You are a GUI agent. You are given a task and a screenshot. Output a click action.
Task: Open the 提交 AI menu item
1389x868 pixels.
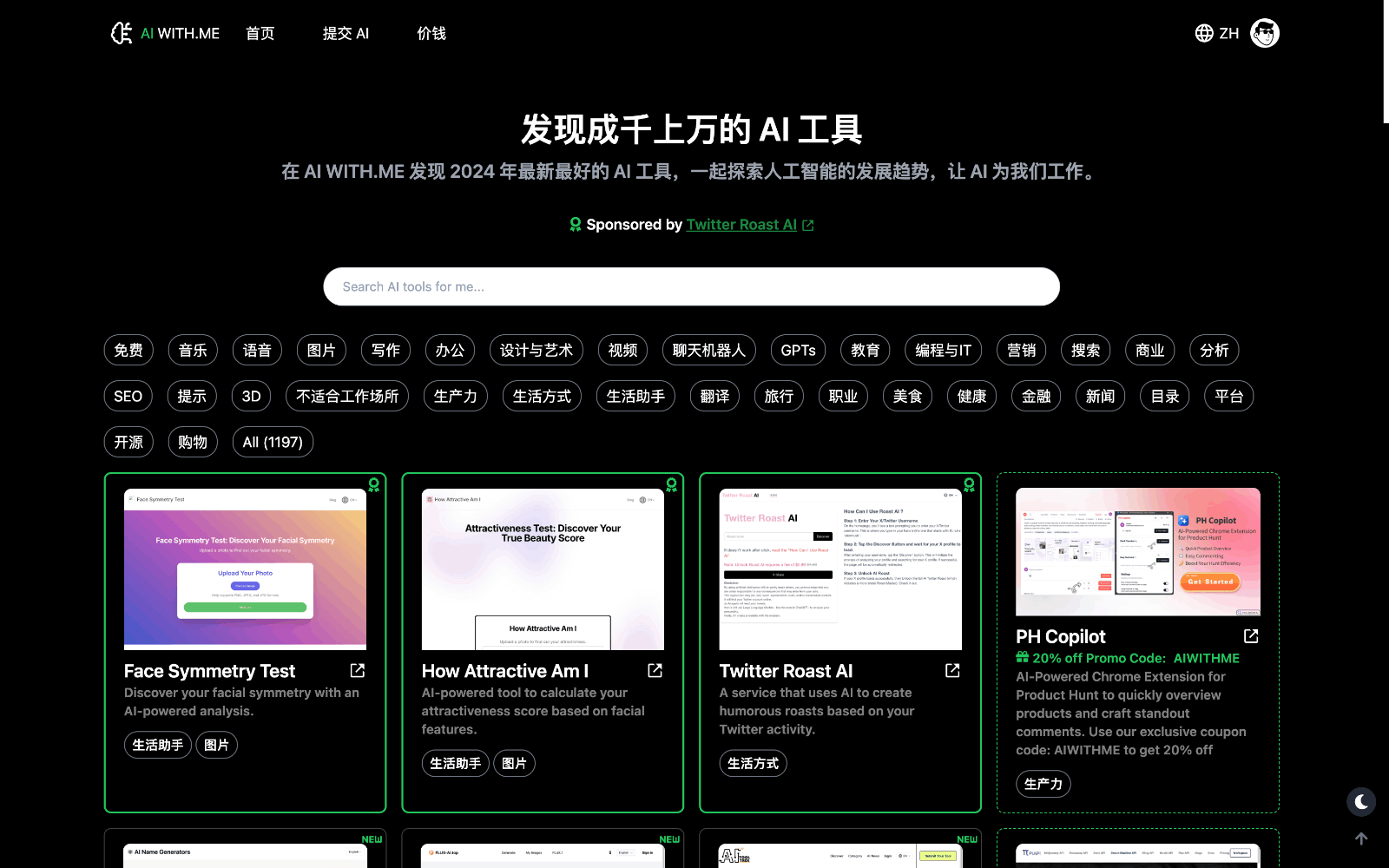[x=345, y=33]
